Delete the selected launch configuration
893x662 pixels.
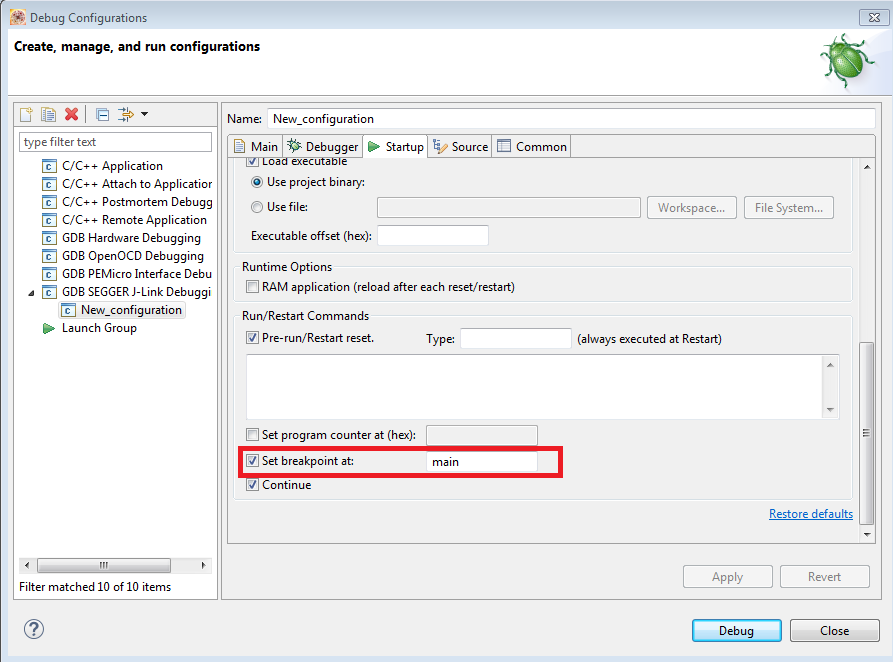71,114
